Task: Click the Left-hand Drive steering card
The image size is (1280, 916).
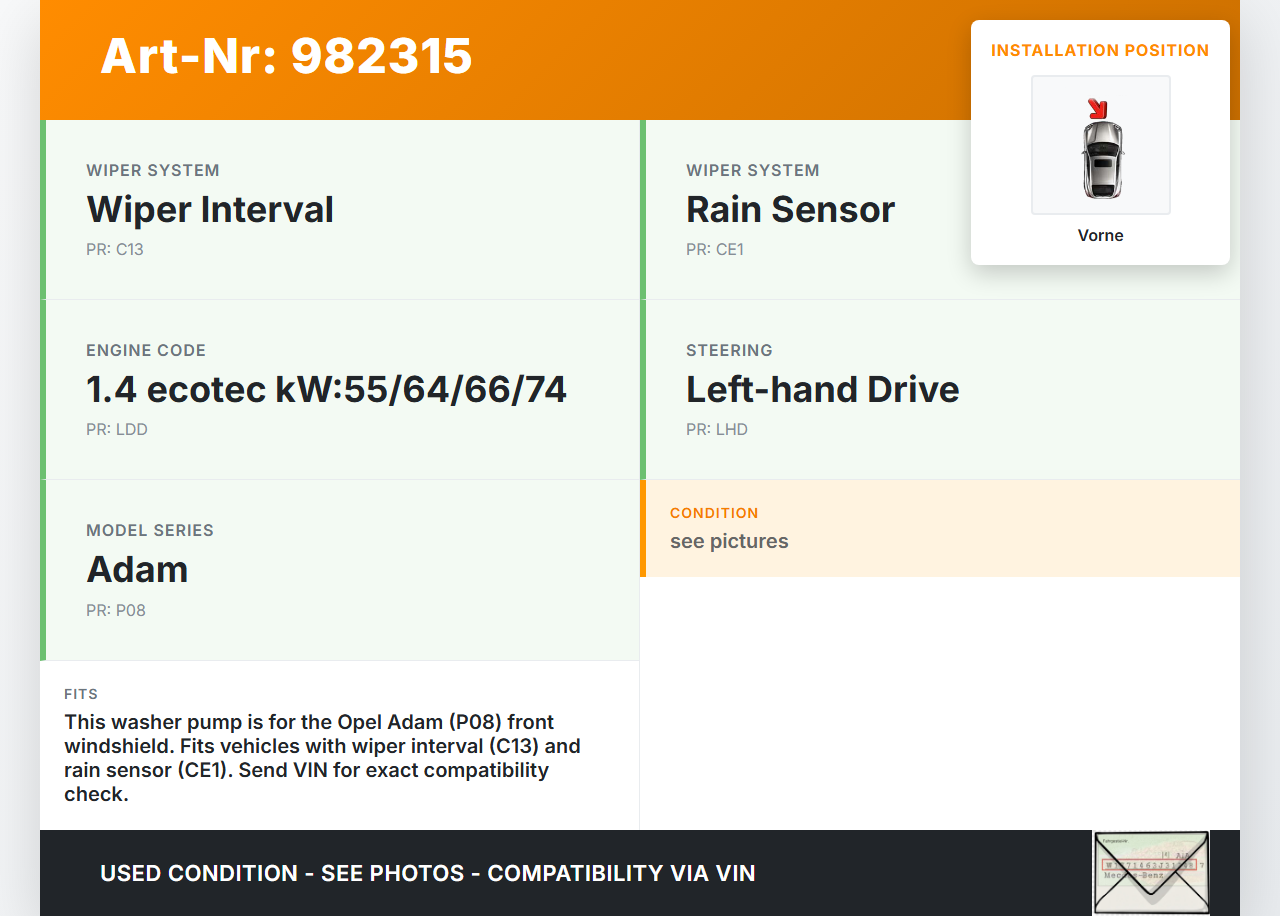Action: coord(940,390)
